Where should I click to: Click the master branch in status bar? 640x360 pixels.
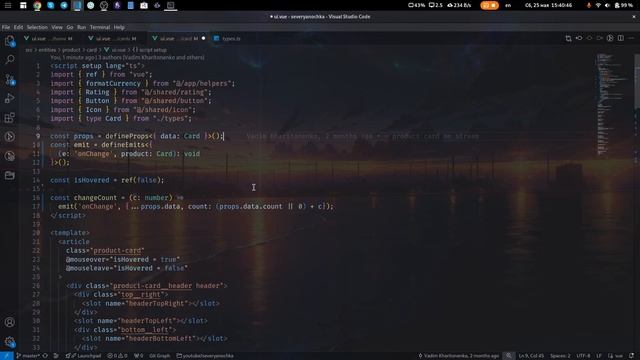(x=28, y=356)
